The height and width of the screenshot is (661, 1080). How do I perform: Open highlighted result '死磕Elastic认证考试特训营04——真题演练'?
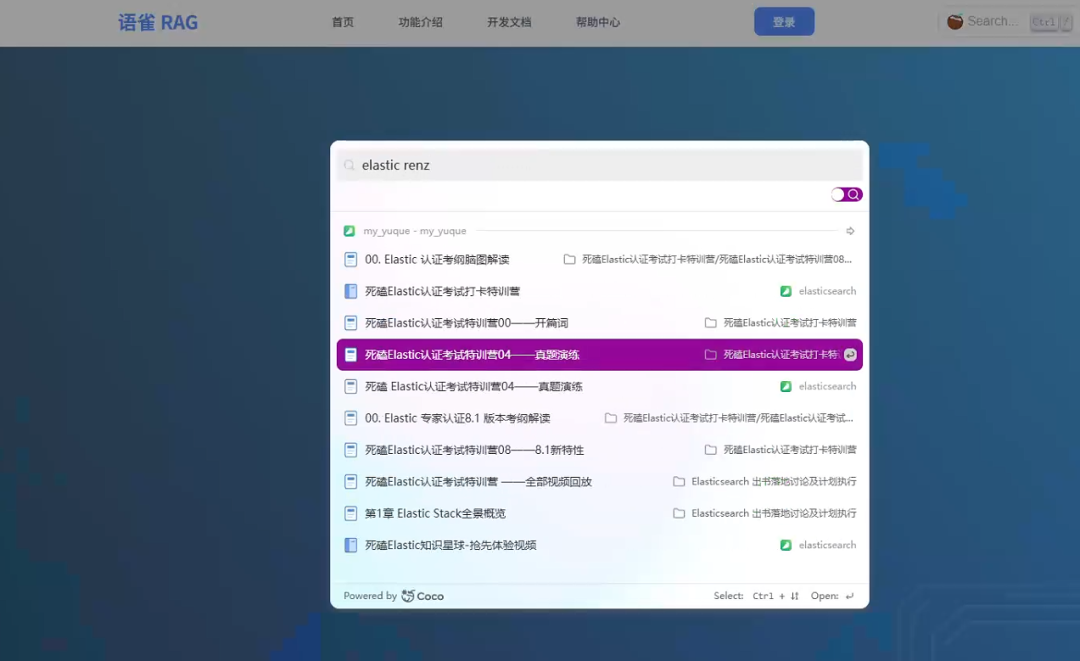click(599, 355)
